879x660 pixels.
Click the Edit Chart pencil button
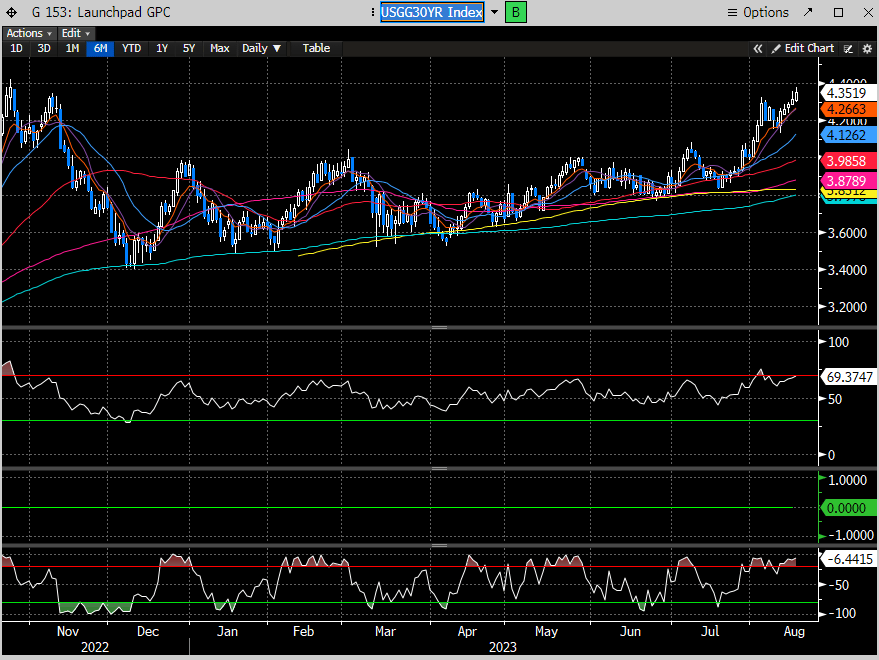pos(801,48)
